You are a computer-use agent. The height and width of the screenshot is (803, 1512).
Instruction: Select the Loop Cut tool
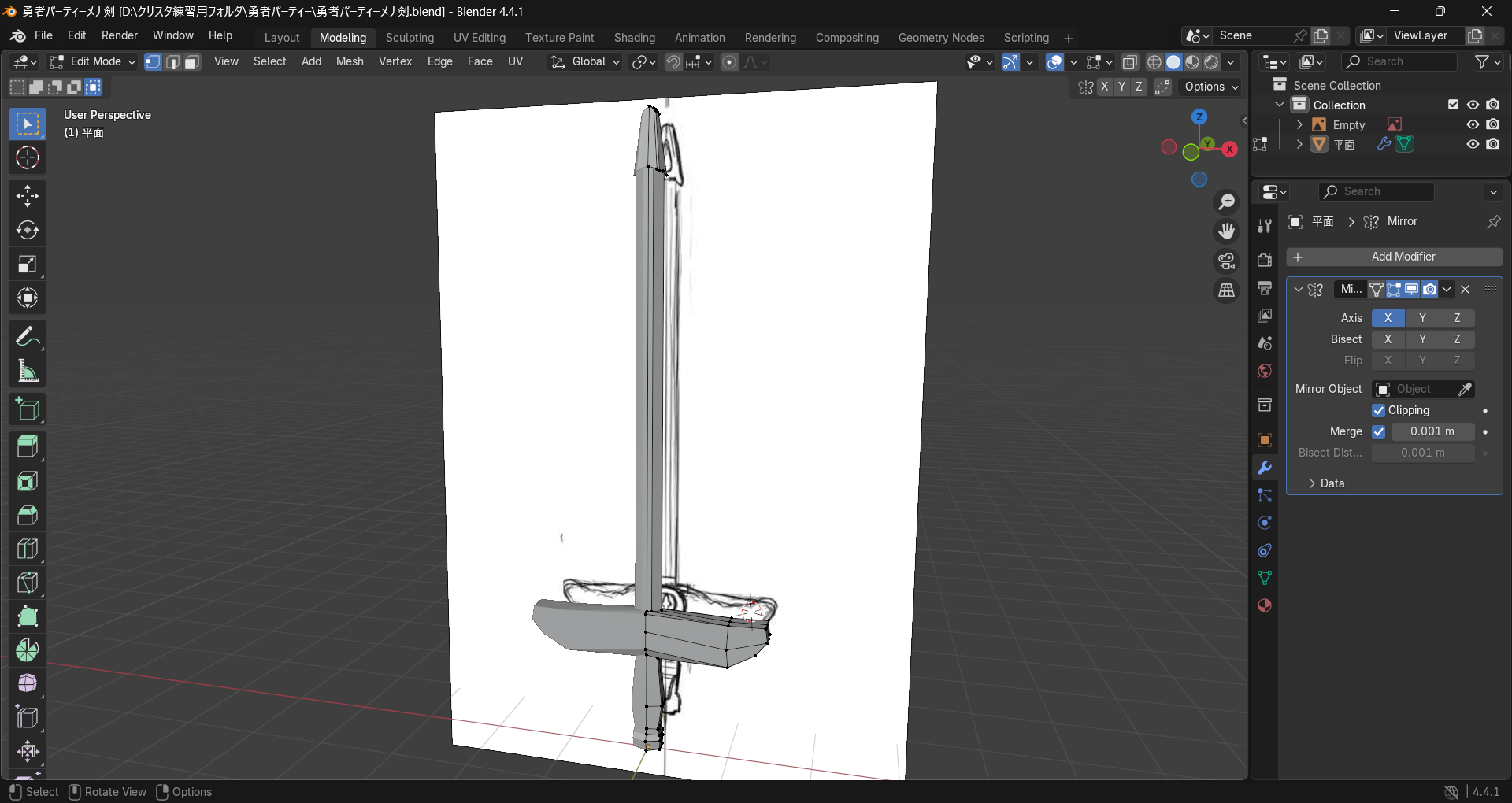coord(28,549)
